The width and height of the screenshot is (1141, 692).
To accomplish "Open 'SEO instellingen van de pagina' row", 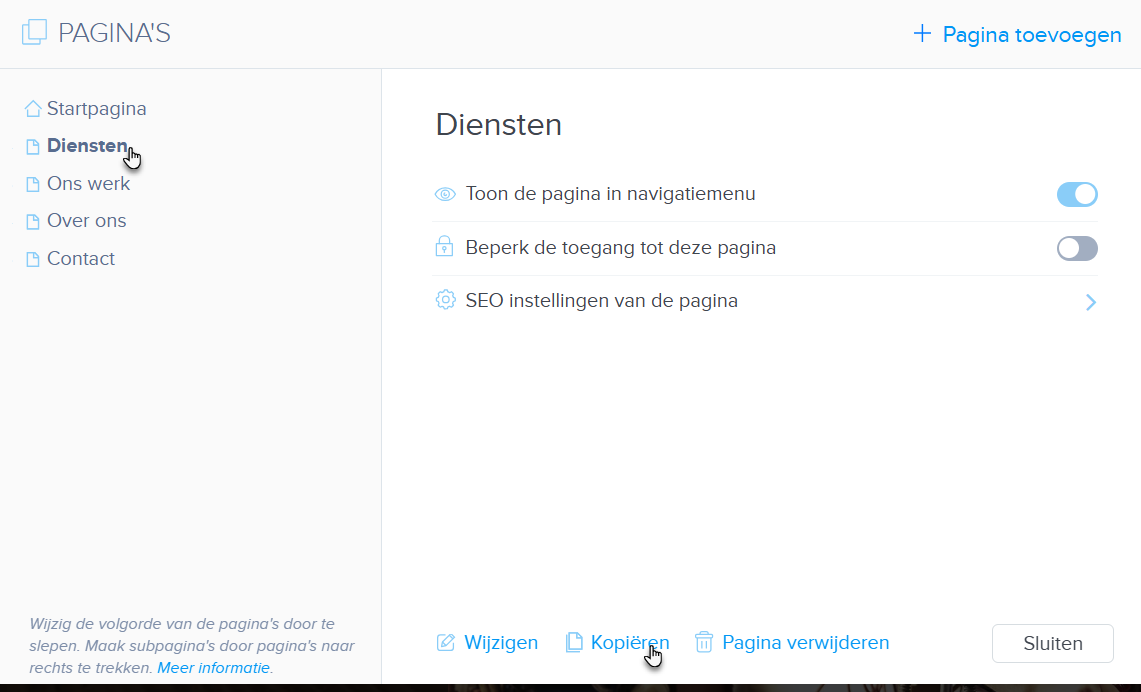I will (765, 301).
